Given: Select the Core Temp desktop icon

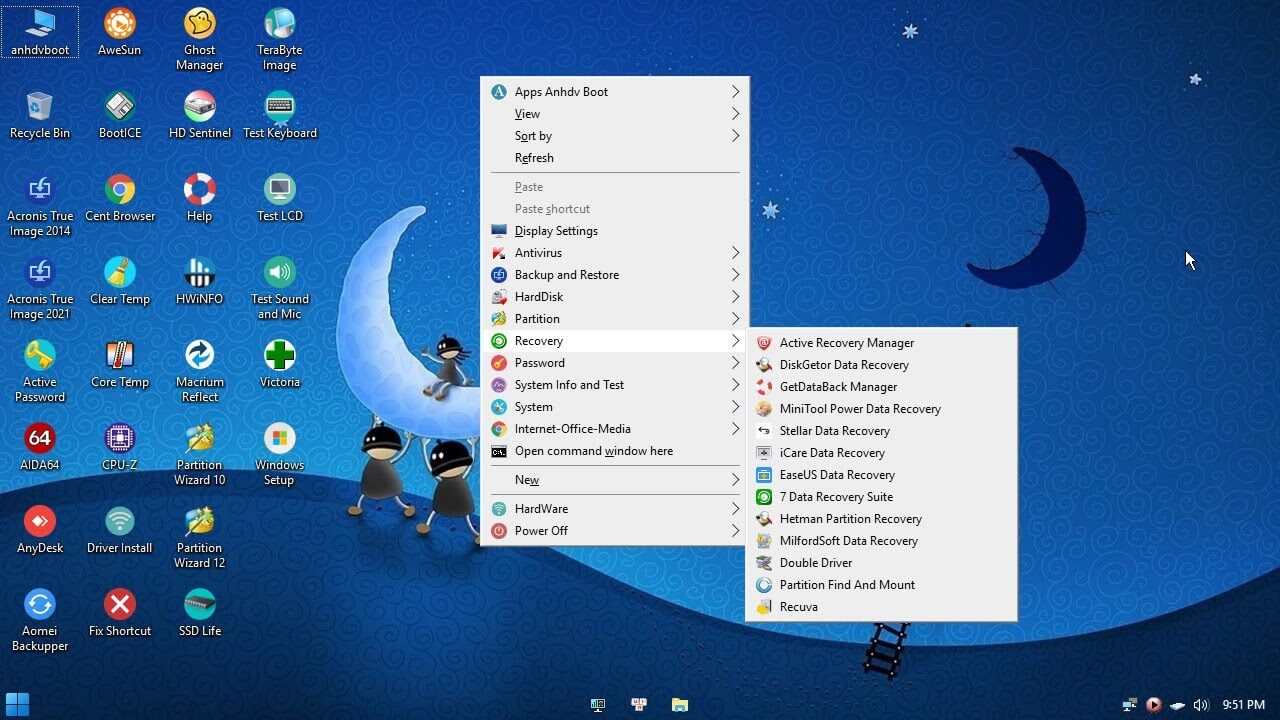Looking at the screenshot, I should pyautogui.click(x=119, y=364).
